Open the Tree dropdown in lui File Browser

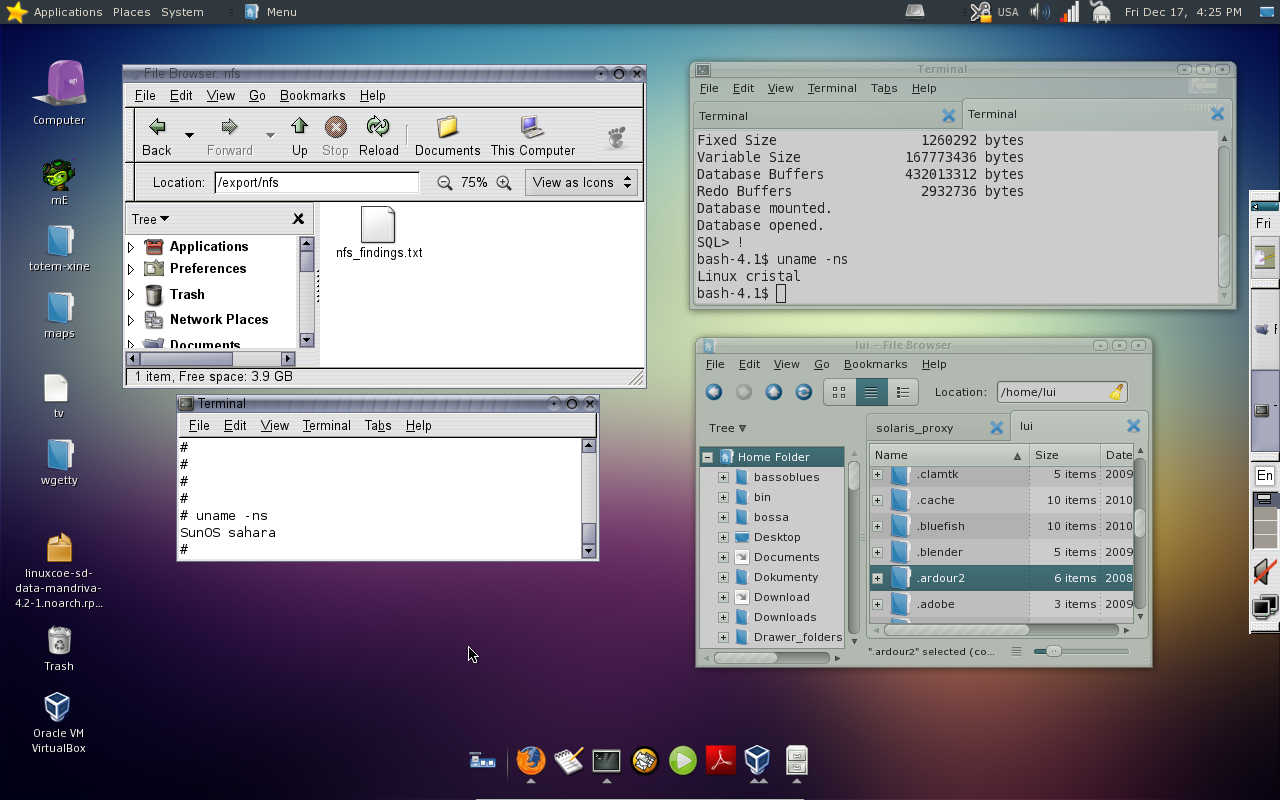(x=728, y=428)
